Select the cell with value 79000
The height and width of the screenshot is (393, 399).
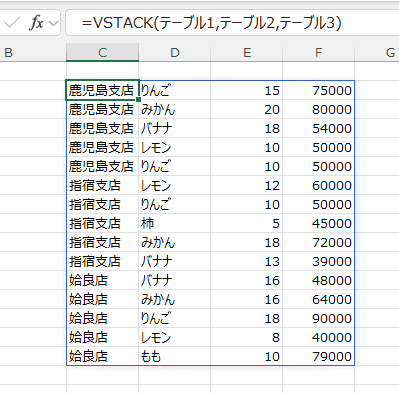(319, 356)
